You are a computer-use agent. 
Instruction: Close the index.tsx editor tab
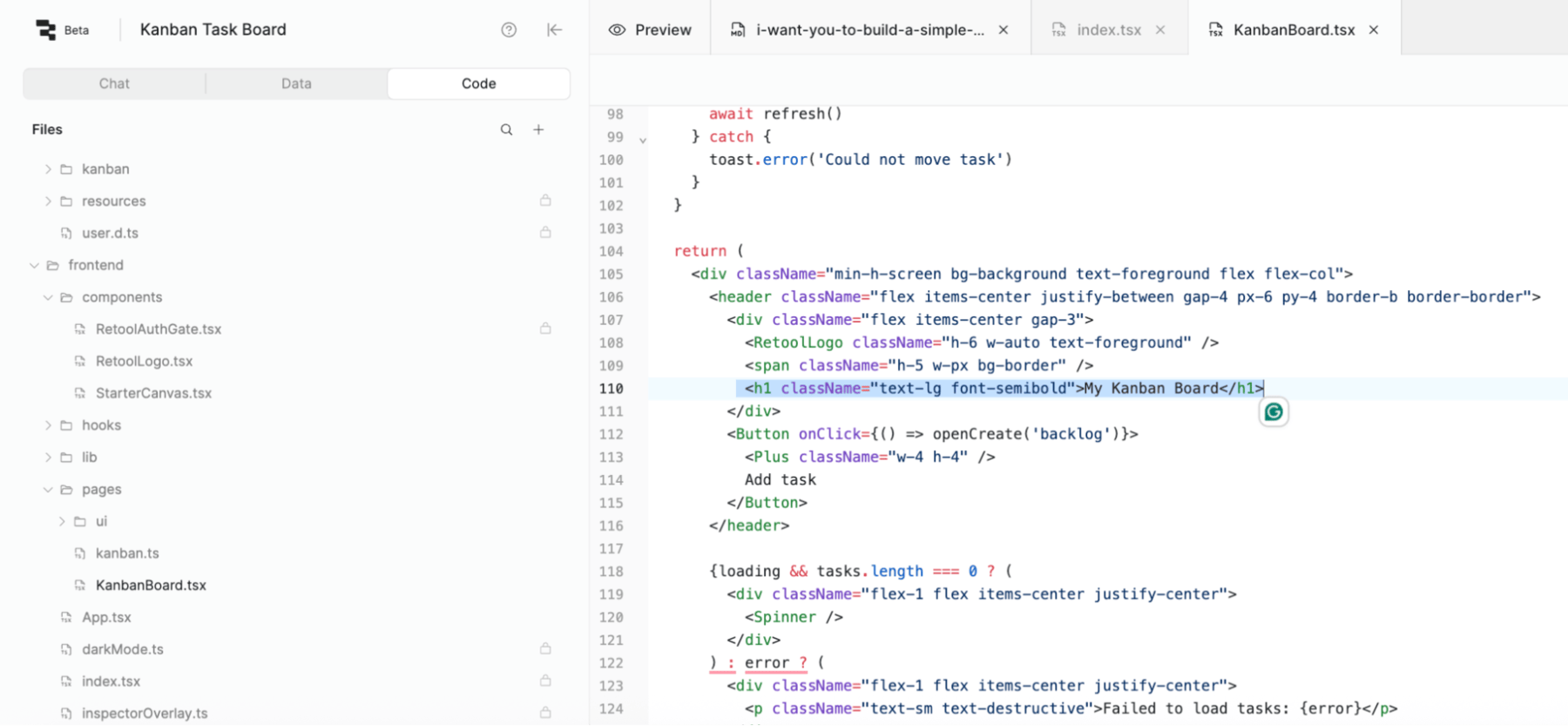point(1160,30)
